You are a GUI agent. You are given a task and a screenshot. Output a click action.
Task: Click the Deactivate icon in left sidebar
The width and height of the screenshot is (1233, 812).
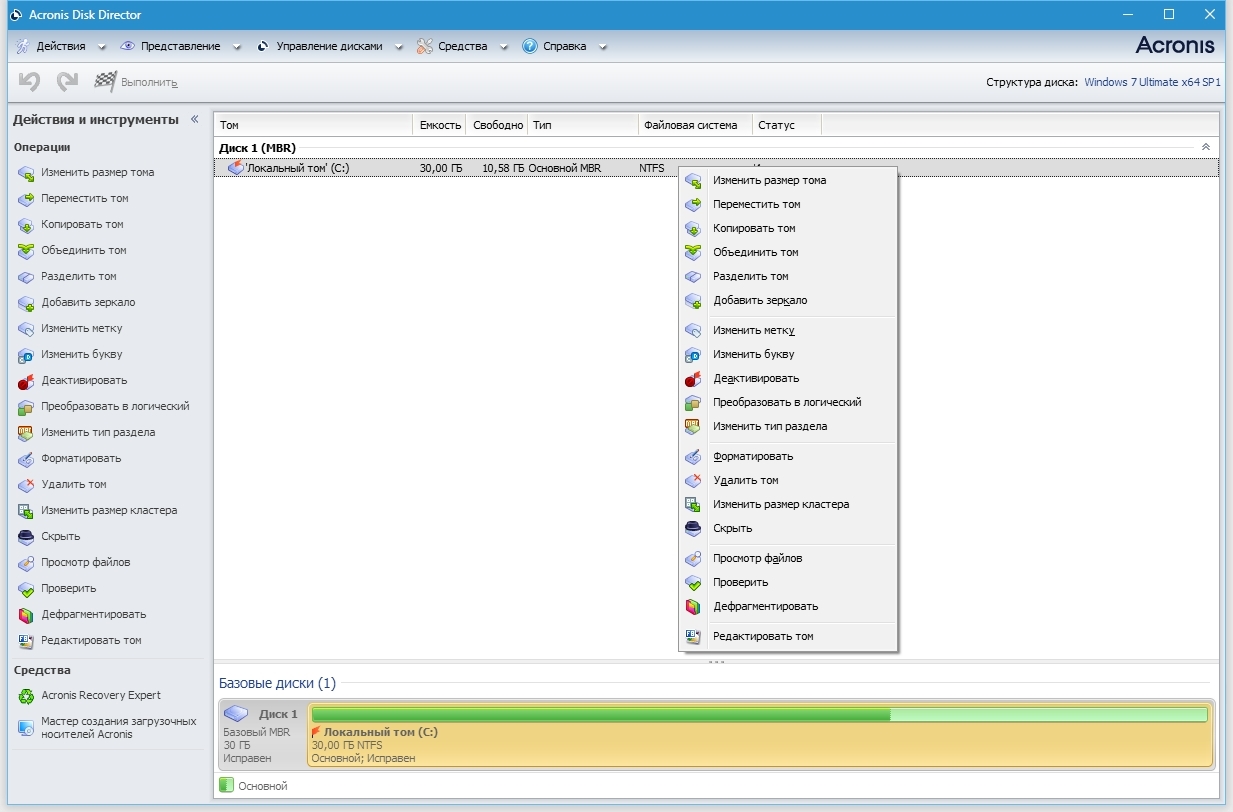[x=26, y=381]
